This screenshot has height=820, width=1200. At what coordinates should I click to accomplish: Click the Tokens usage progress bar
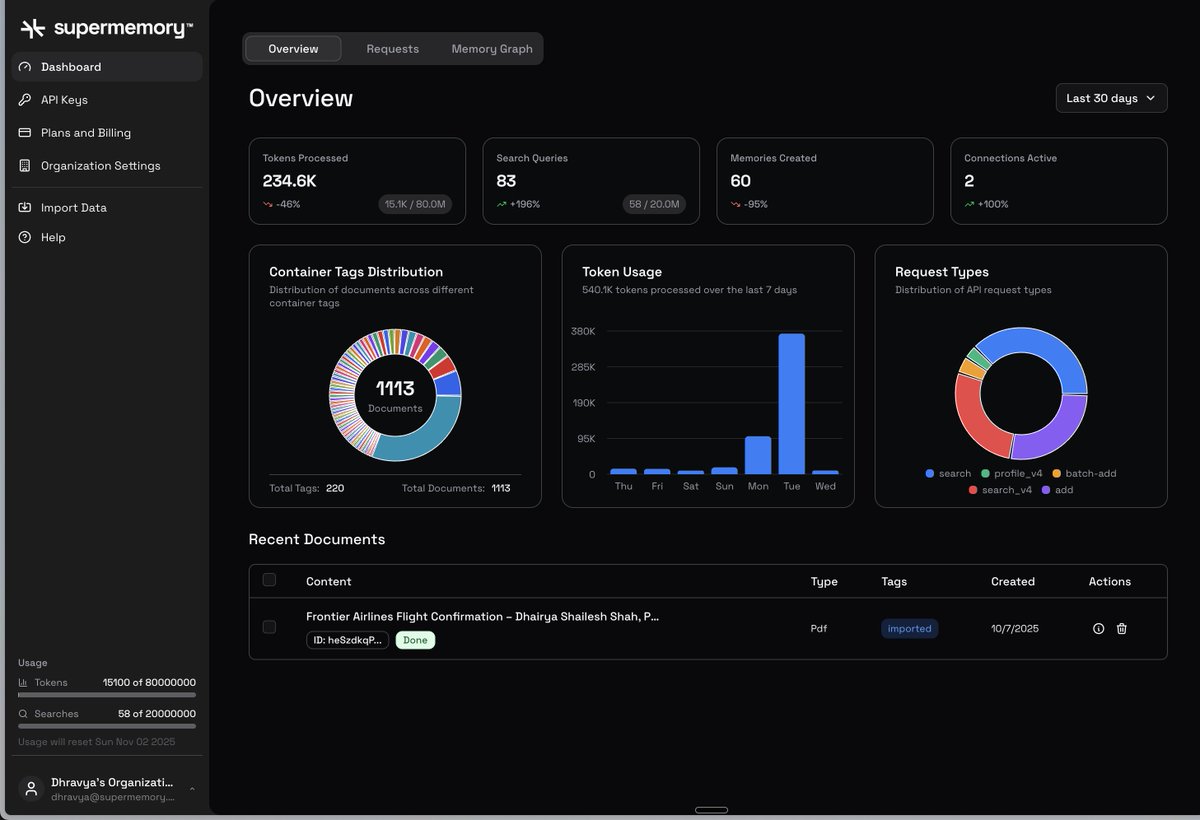[107, 694]
